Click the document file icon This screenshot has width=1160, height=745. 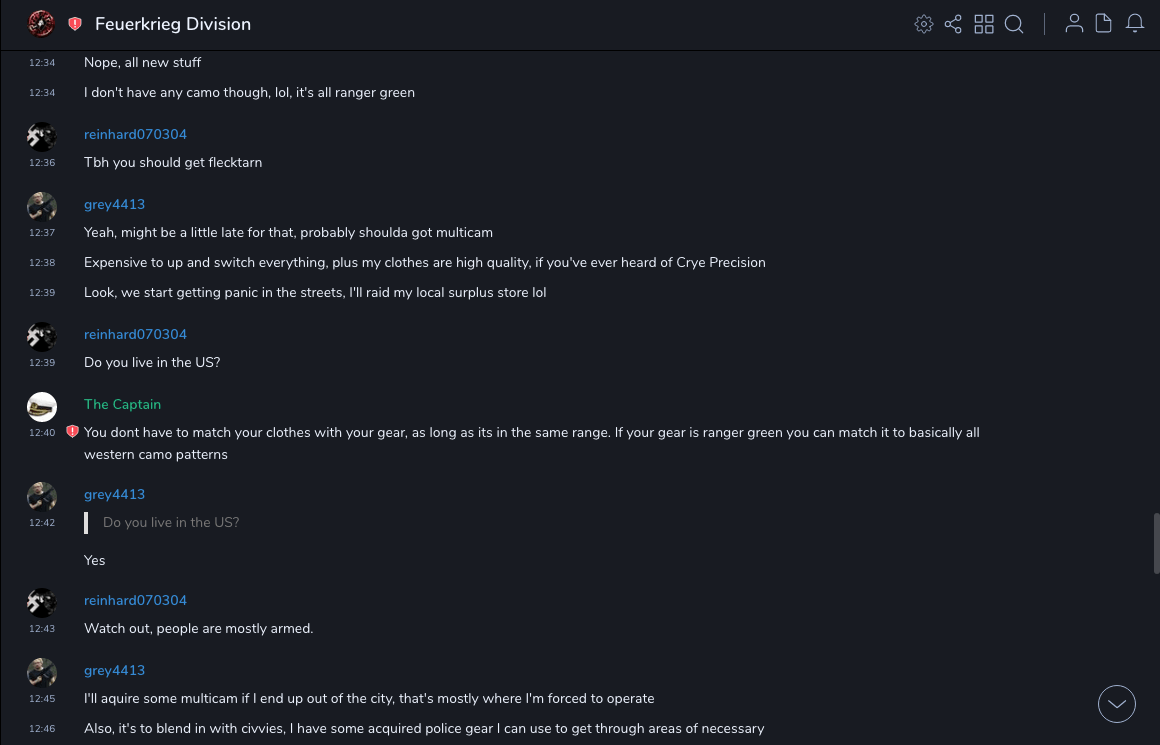point(1104,24)
